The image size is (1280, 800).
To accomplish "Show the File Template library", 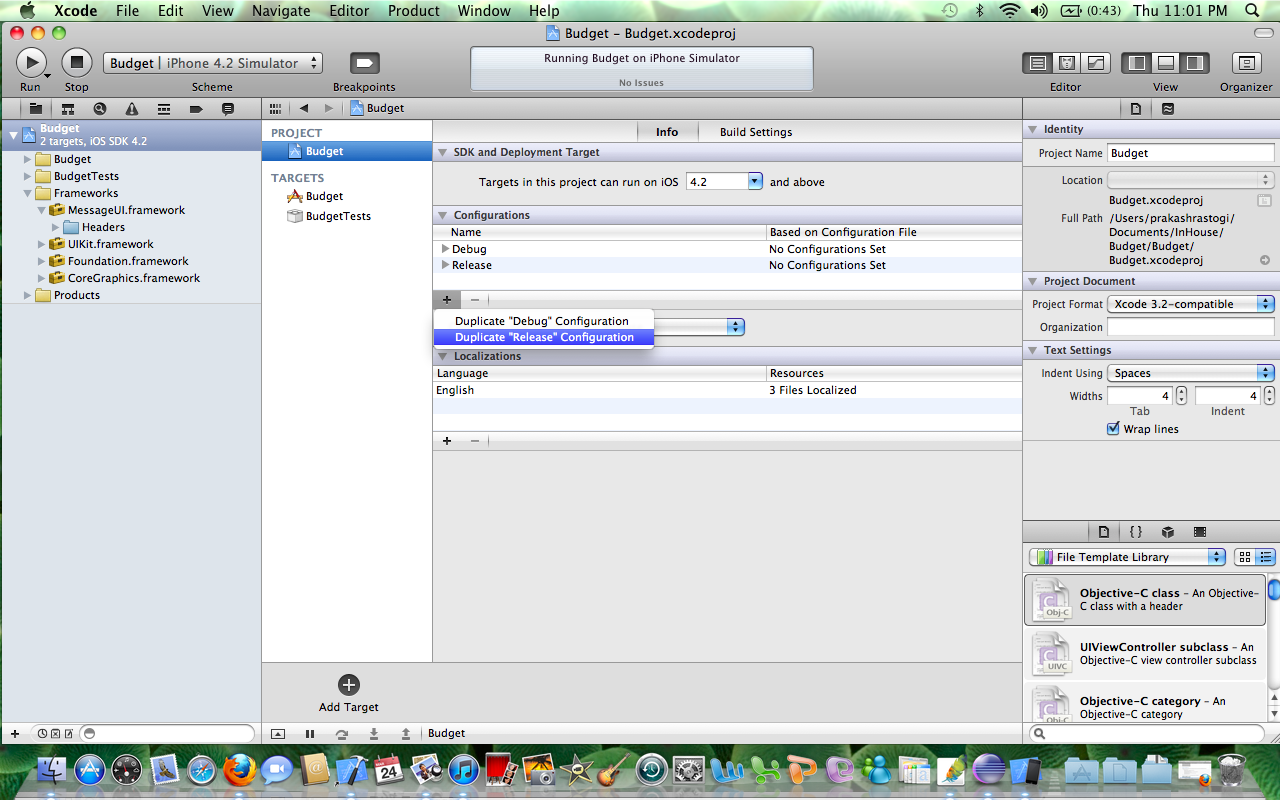I will pyautogui.click(x=1104, y=532).
